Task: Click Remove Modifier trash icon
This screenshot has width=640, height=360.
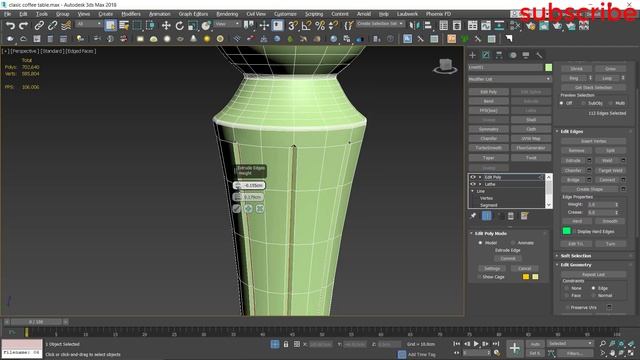Action: coord(511,216)
